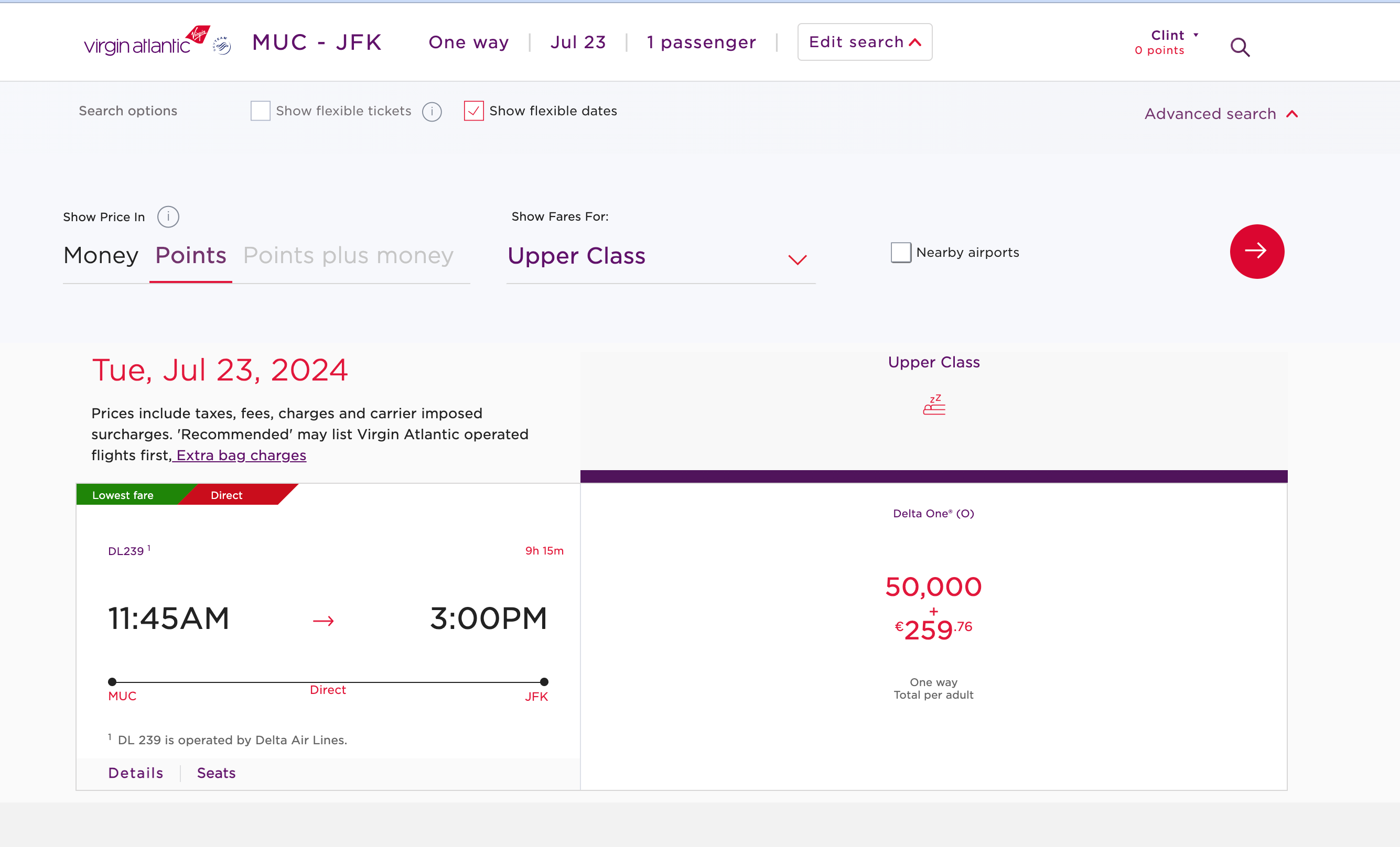Viewport: 1400px width, 847px height.
Task: Click the Extra bag charges link
Action: [x=240, y=455]
